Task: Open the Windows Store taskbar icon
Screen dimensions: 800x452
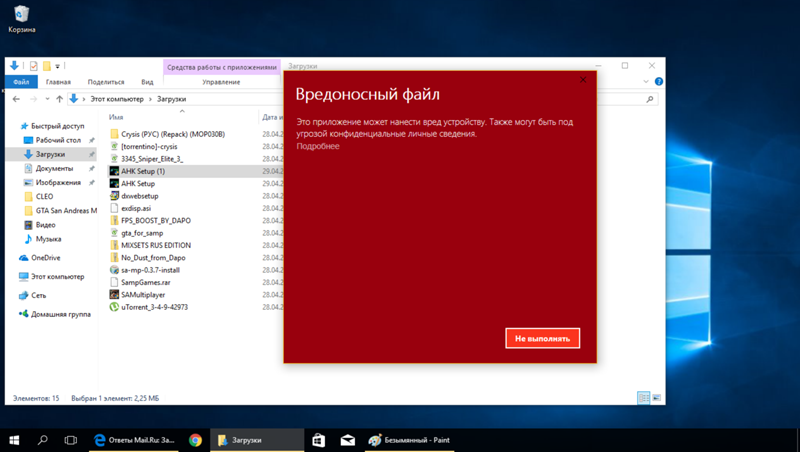Action: click(x=318, y=440)
